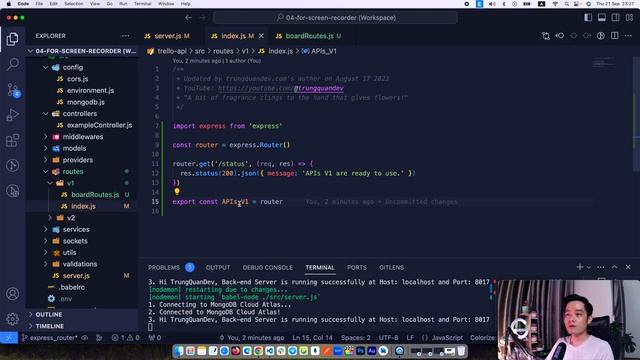Click the workspace search command center

(335, 18)
